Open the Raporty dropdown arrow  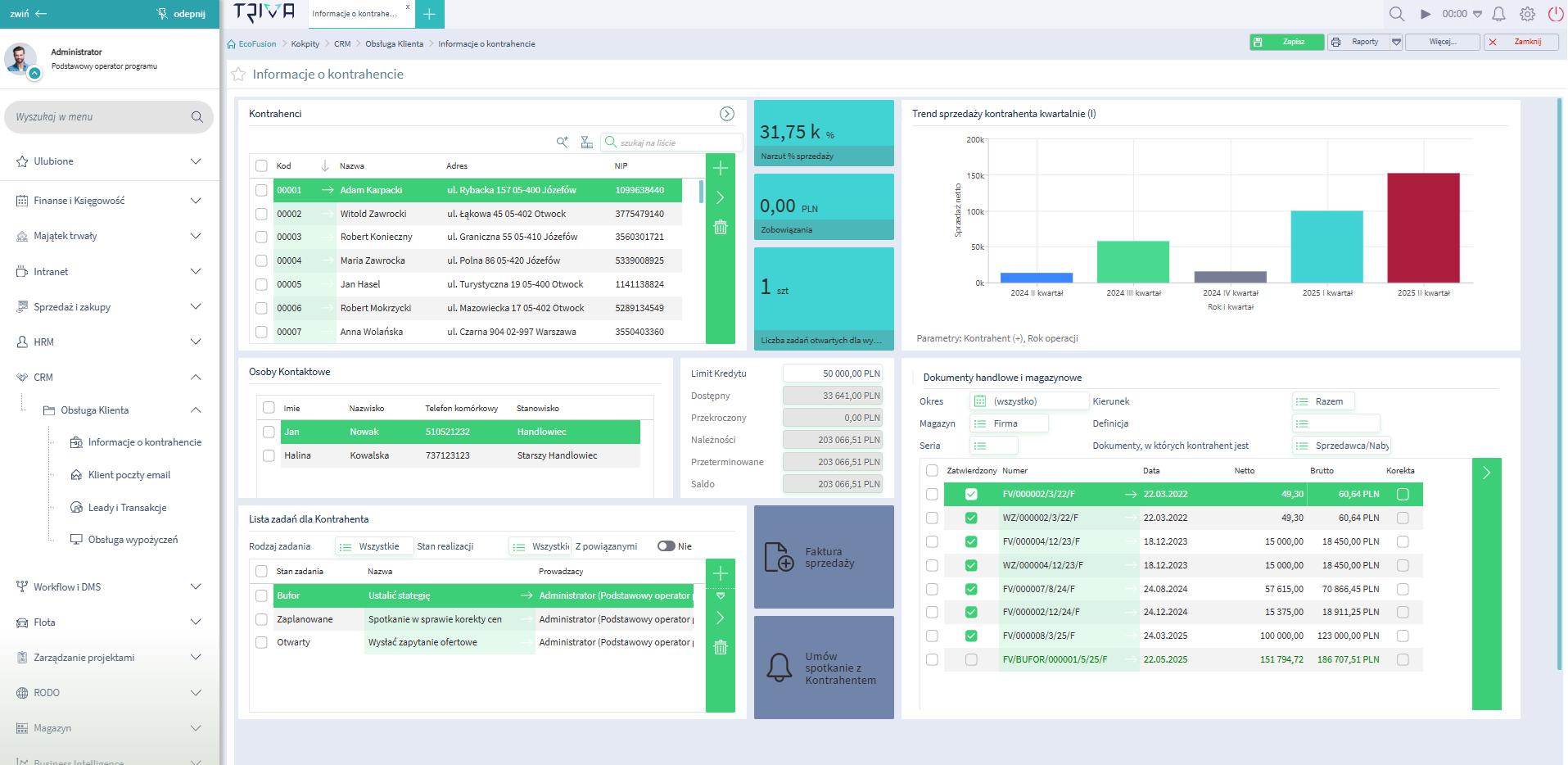(x=1396, y=42)
